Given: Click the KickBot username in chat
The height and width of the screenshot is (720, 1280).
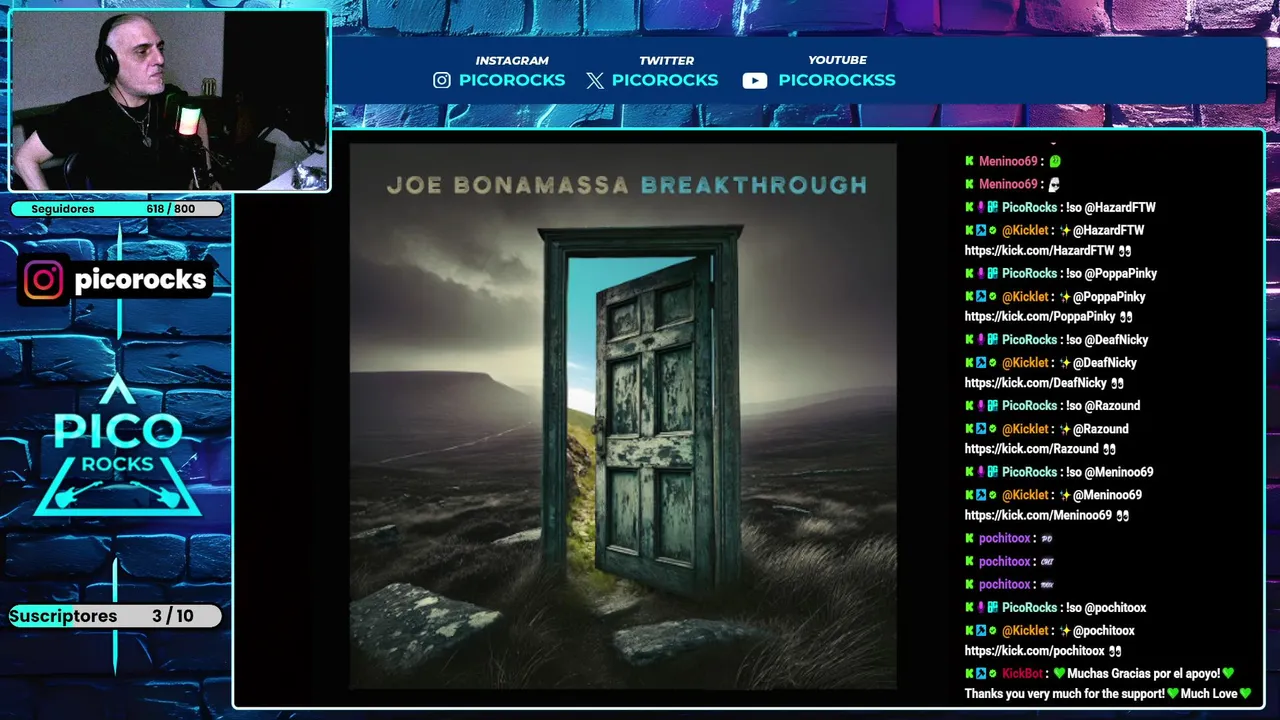Looking at the screenshot, I should tap(1023, 674).
